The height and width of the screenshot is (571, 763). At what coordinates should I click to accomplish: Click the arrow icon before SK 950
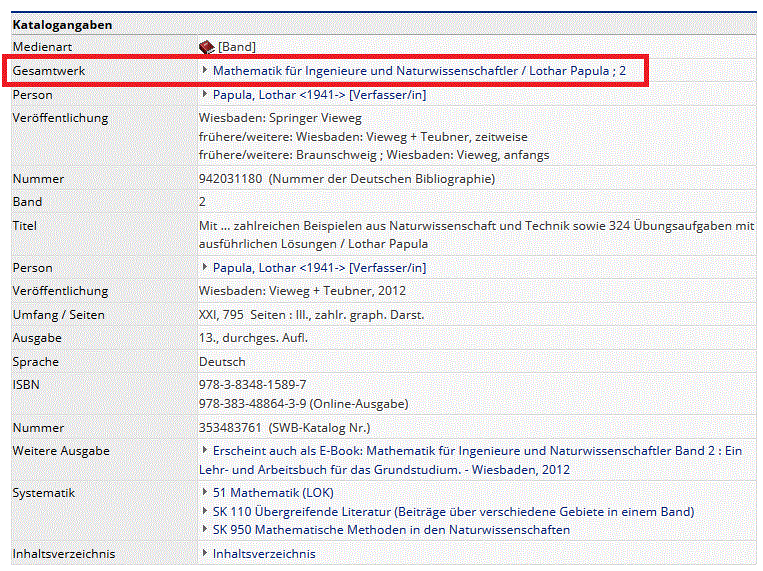coord(205,529)
